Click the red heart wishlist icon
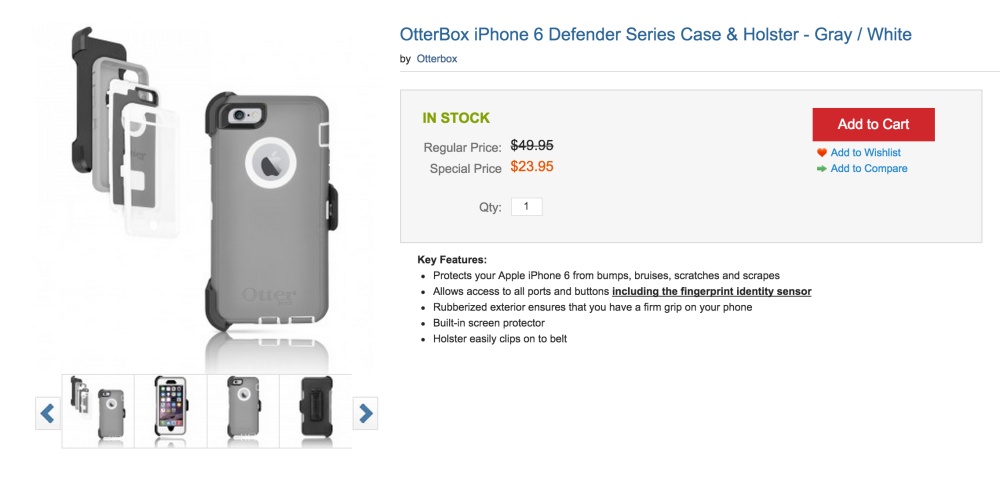The image size is (1000, 481). point(822,153)
